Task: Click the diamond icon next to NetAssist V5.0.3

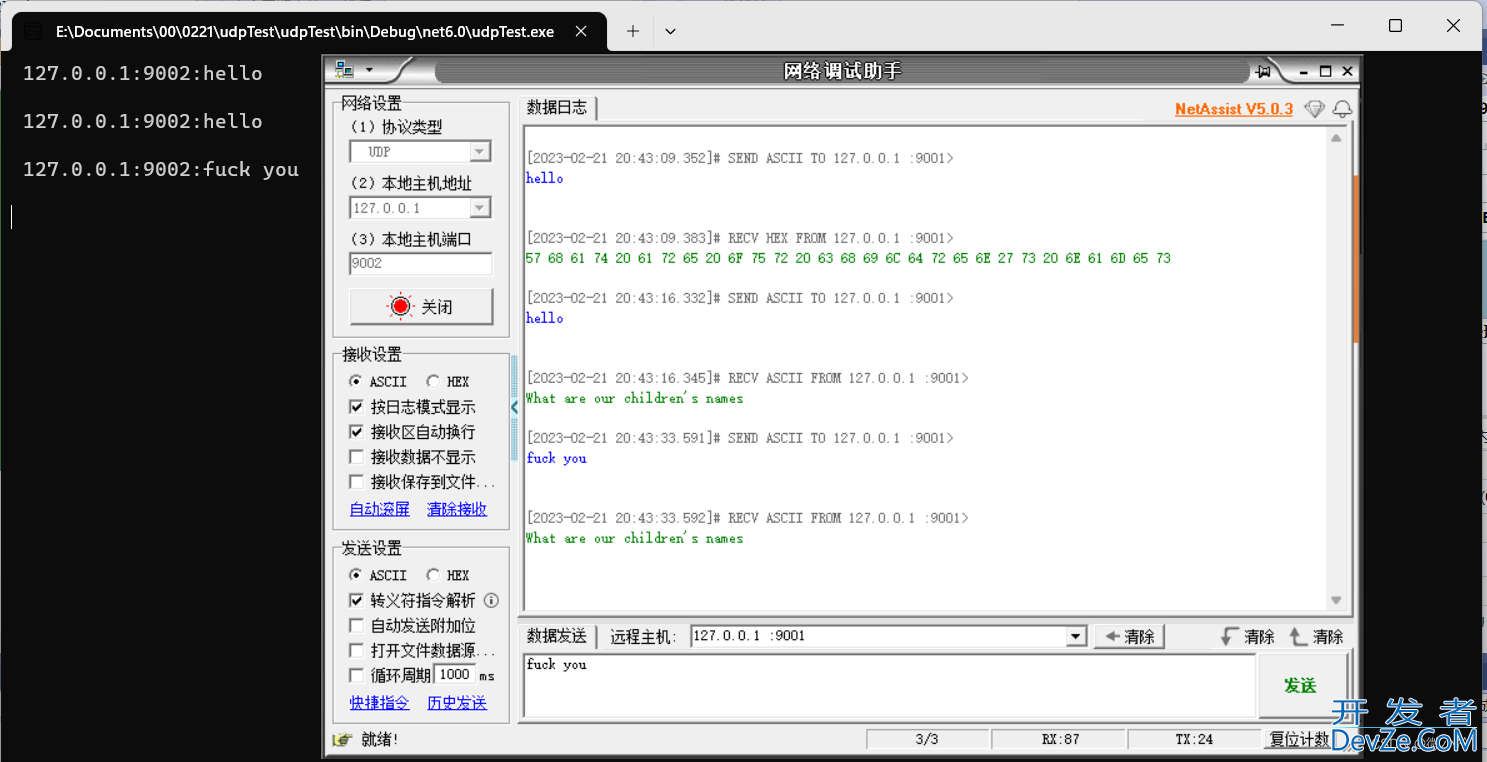Action: pos(1314,109)
